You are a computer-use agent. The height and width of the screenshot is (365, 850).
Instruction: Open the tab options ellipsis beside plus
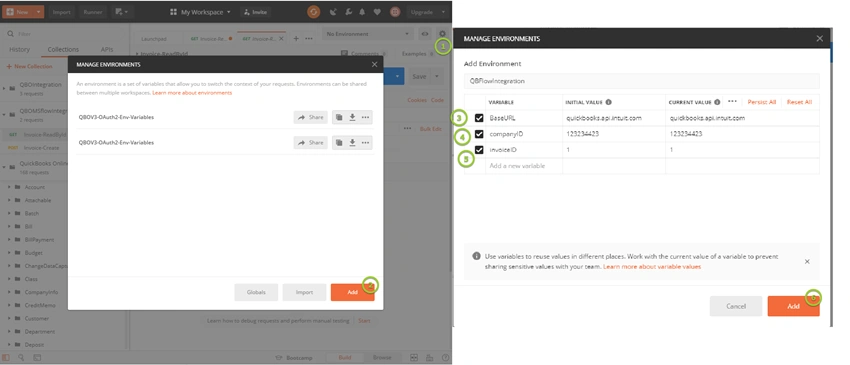[308, 39]
